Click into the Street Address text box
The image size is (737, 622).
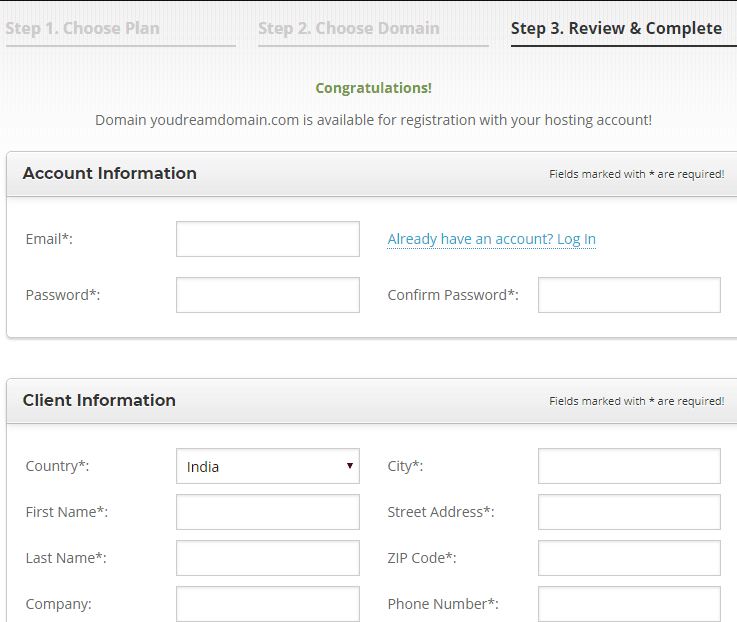[x=629, y=512]
